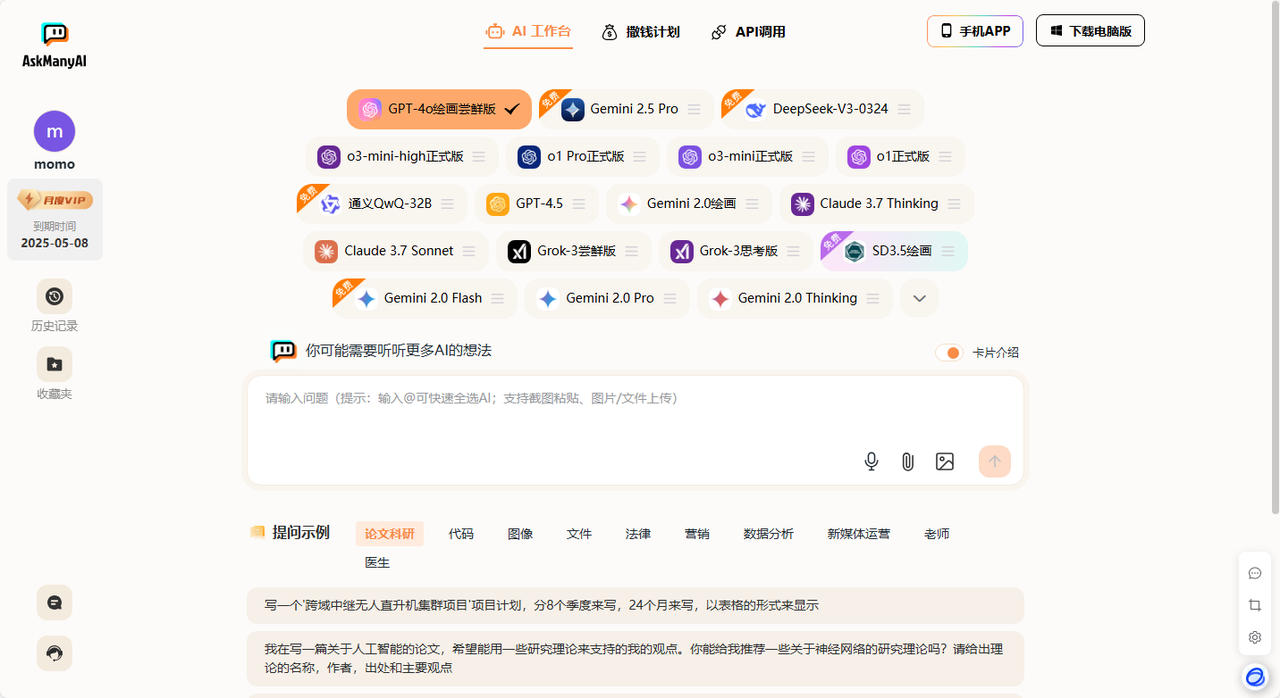Open menu lines for o3-mini正式版

coord(809,157)
